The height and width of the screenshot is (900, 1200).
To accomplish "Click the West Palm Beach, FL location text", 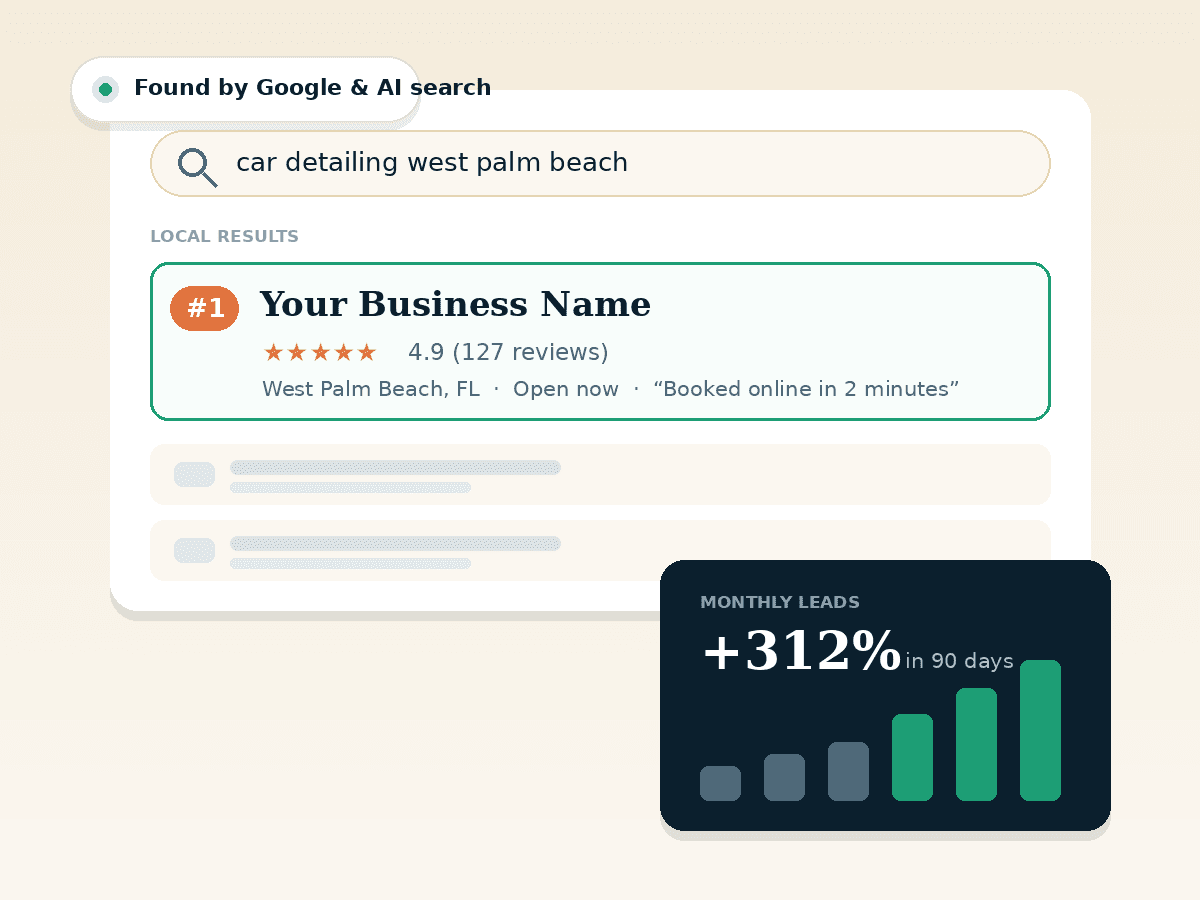I will [x=371, y=389].
